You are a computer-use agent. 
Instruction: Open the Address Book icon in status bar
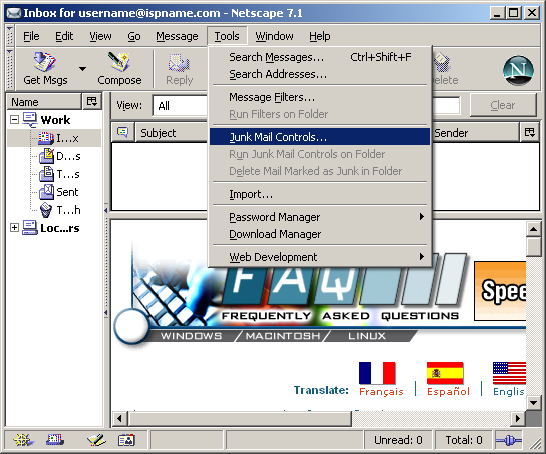(126, 440)
